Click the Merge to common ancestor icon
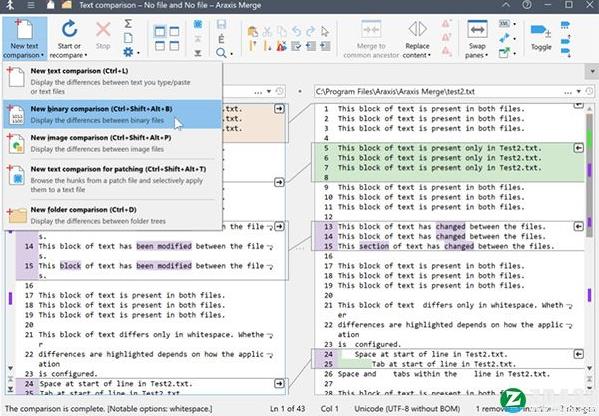The height and width of the screenshot is (416, 599). [371, 29]
